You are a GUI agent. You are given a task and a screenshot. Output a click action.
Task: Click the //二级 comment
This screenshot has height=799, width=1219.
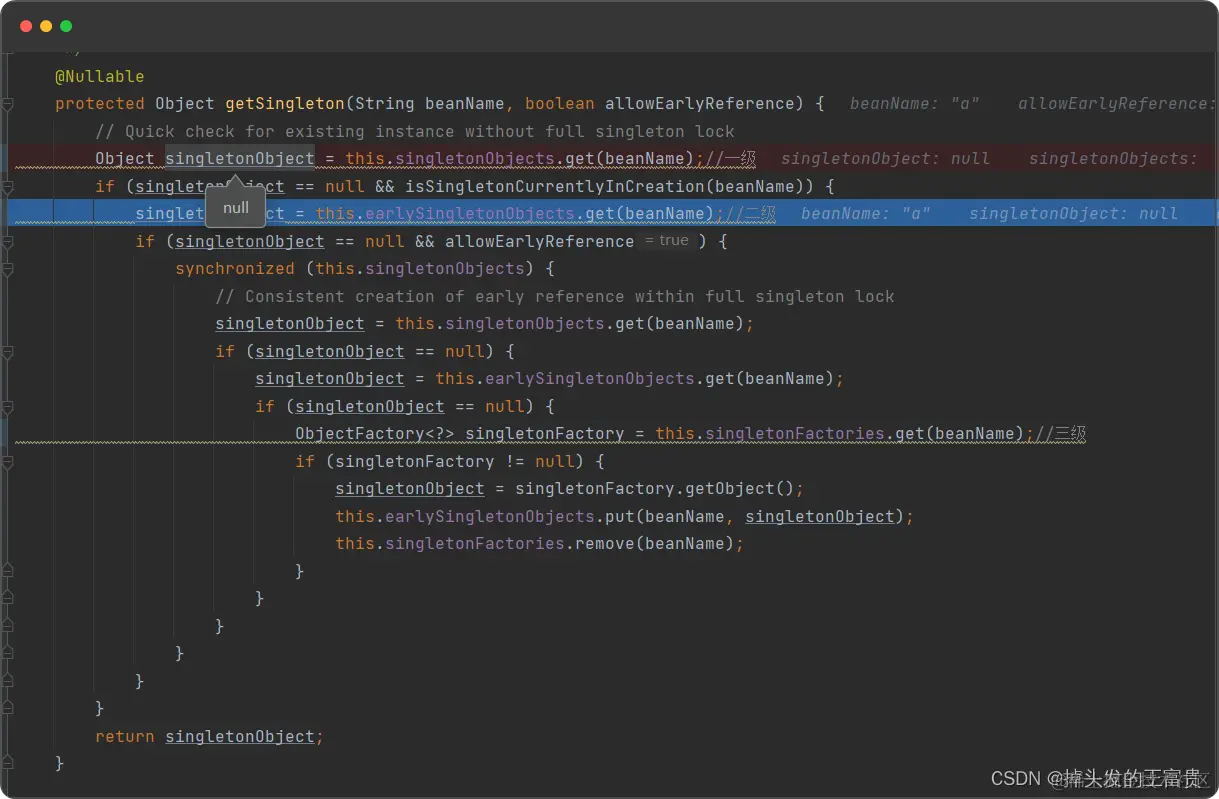click(750, 214)
